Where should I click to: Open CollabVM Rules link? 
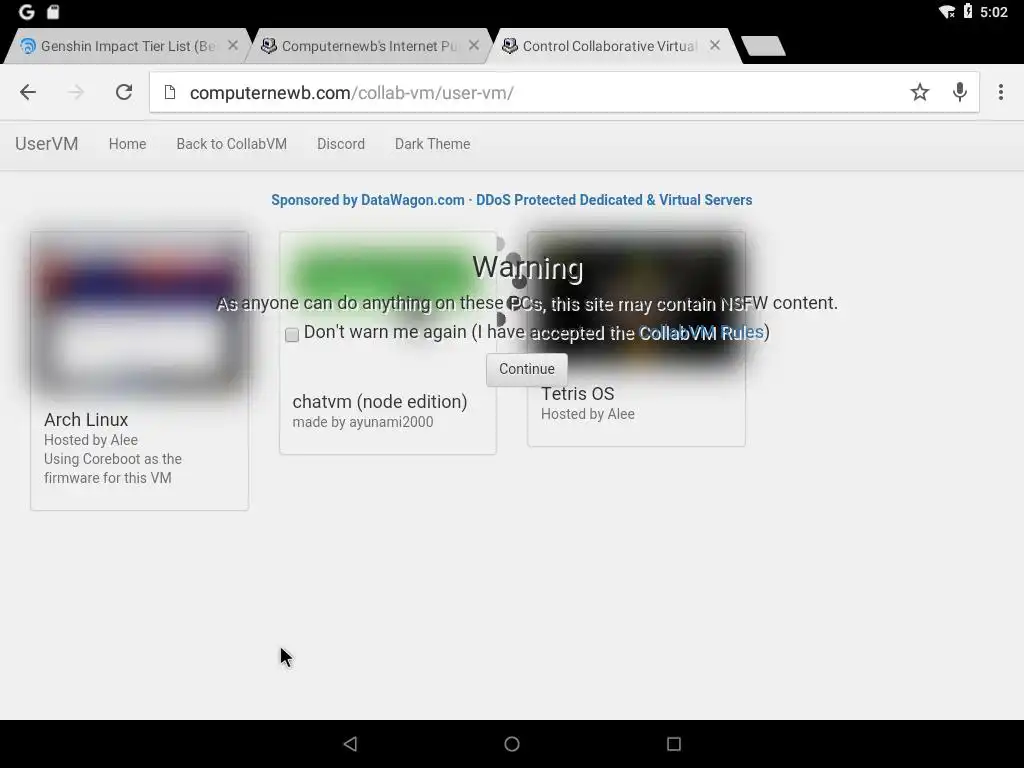click(x=701, y=333)
